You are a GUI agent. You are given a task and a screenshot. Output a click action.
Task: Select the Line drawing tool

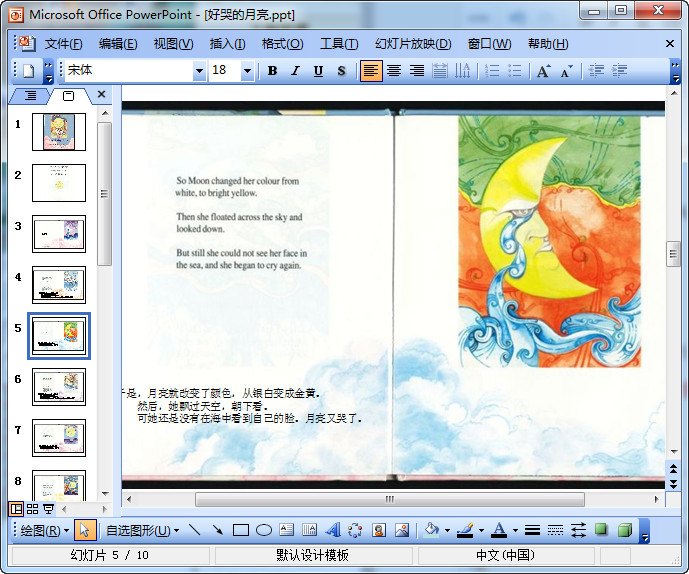tap(194, 530)
